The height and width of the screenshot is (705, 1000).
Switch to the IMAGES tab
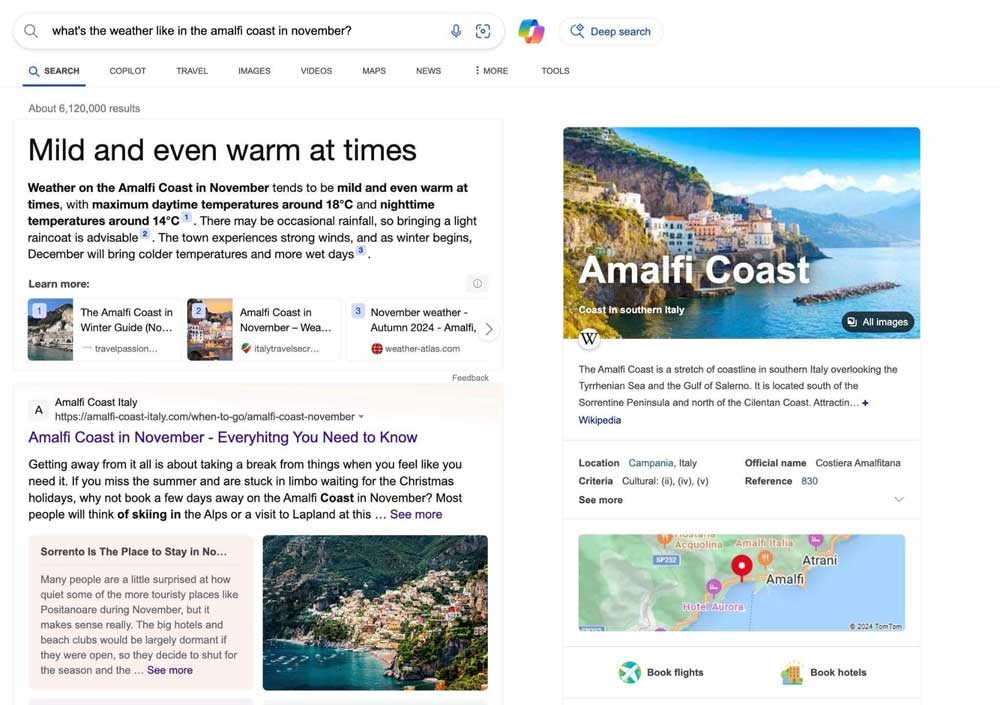pyautogui.click(x=254, y=70)
